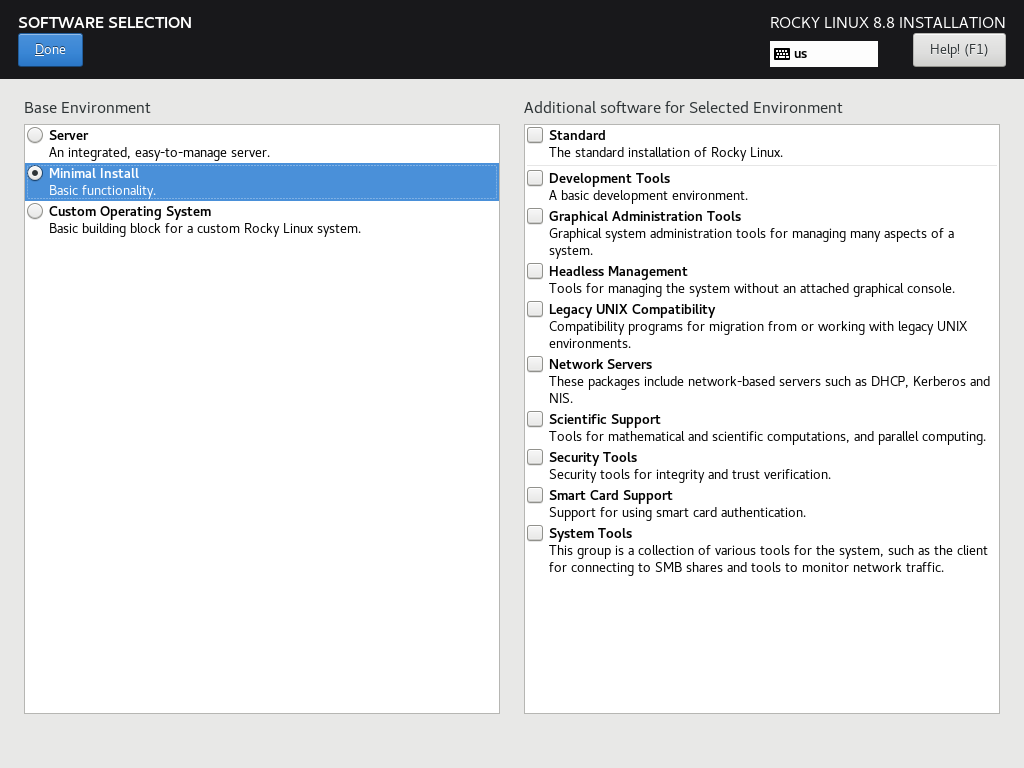Select the Minimal Install radio button

(x=35, y=173)
